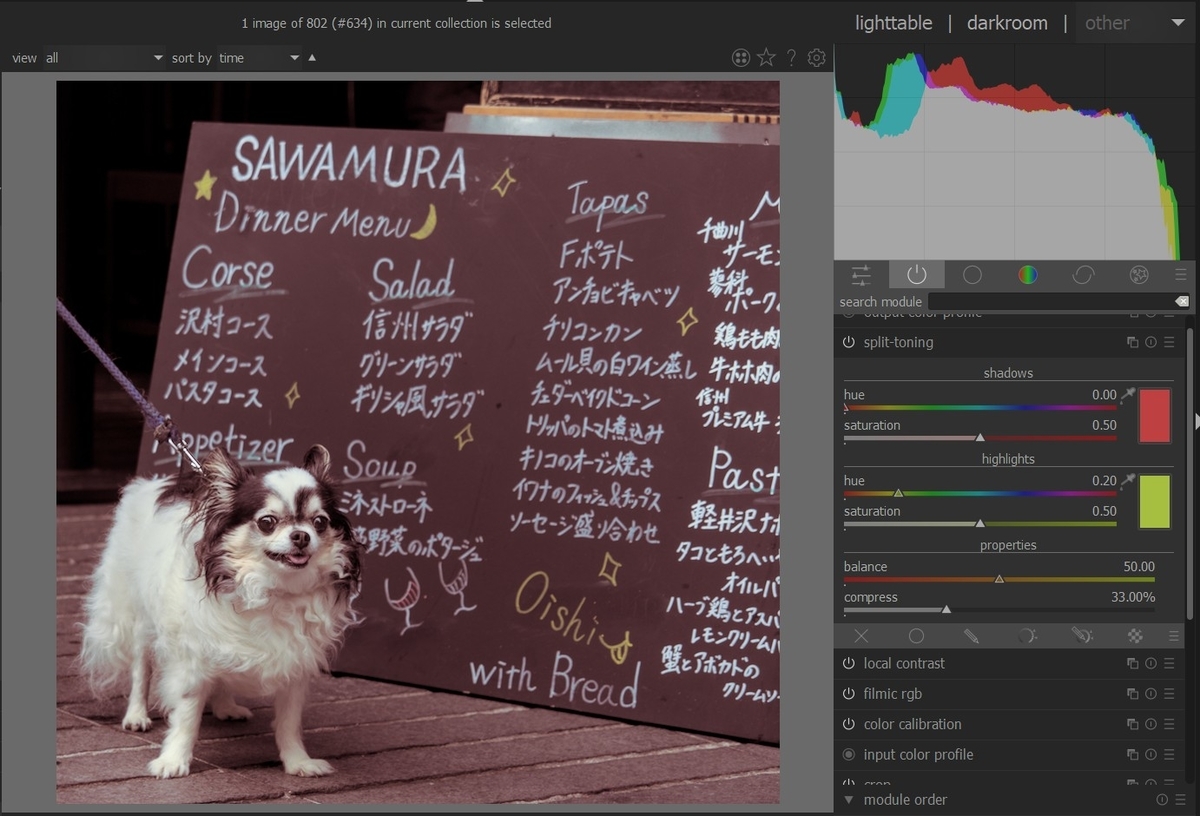Viewport: 1200px width, 816px height.
Task: Open the view 'all' filter dropdown
Action: (103, 58)
